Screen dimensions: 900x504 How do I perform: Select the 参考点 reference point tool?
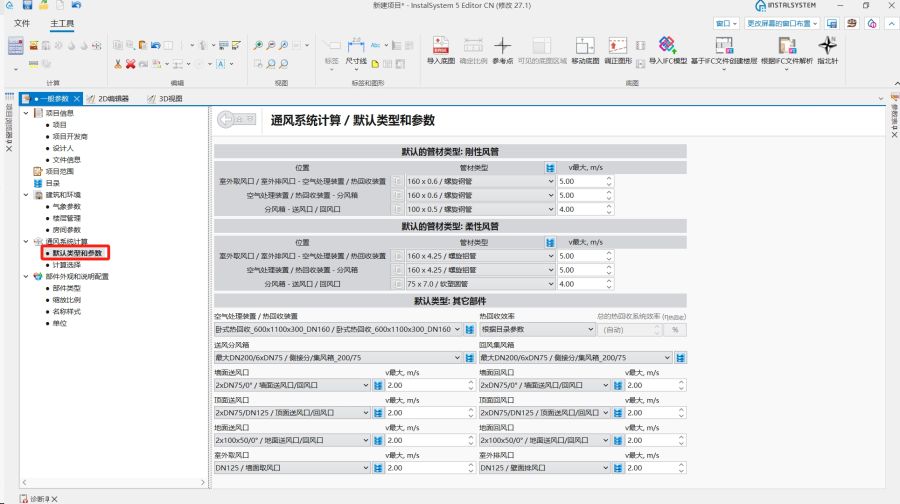click(x=502, y=48)
